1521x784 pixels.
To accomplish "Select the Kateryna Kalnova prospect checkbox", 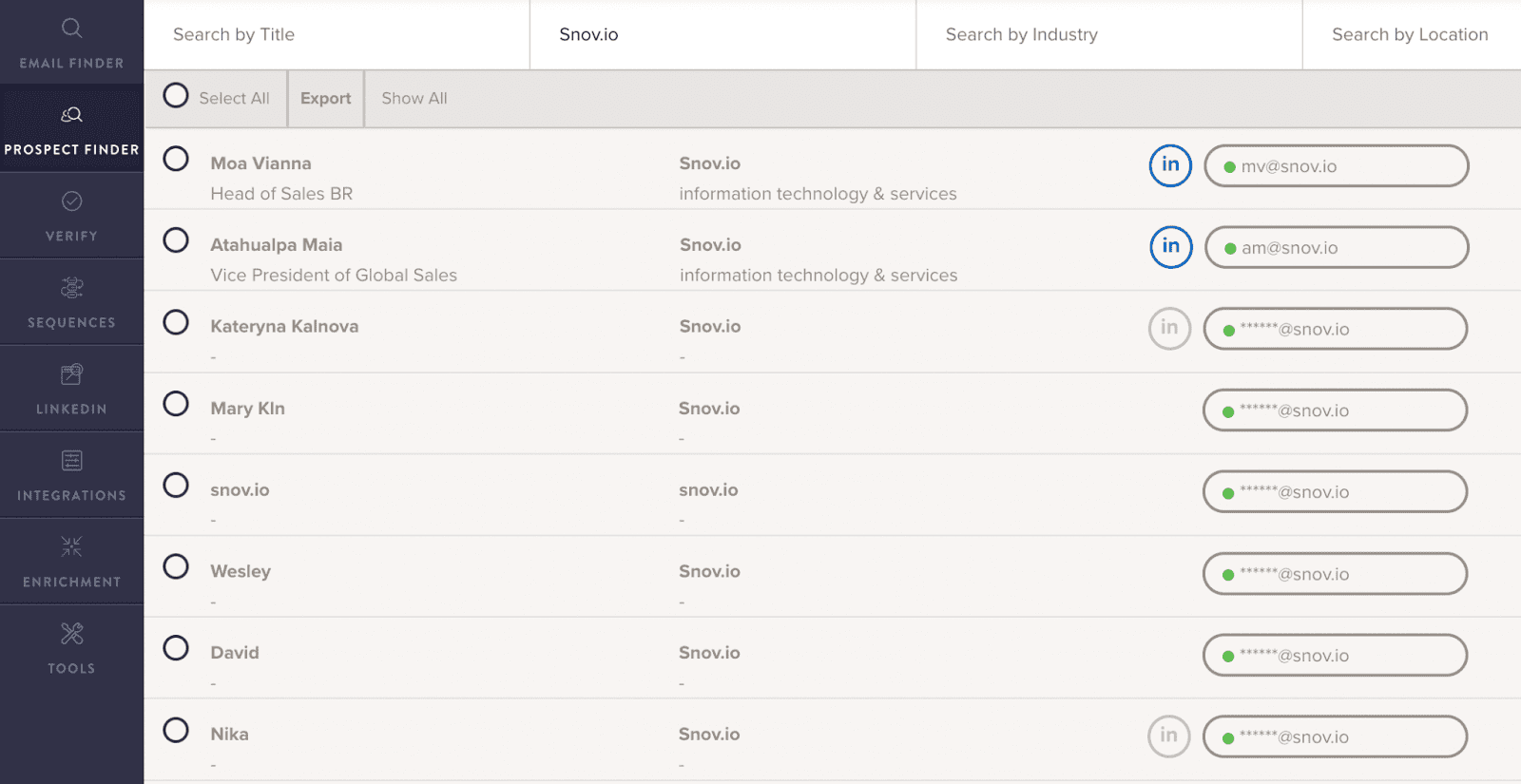I will pos(176,322).
